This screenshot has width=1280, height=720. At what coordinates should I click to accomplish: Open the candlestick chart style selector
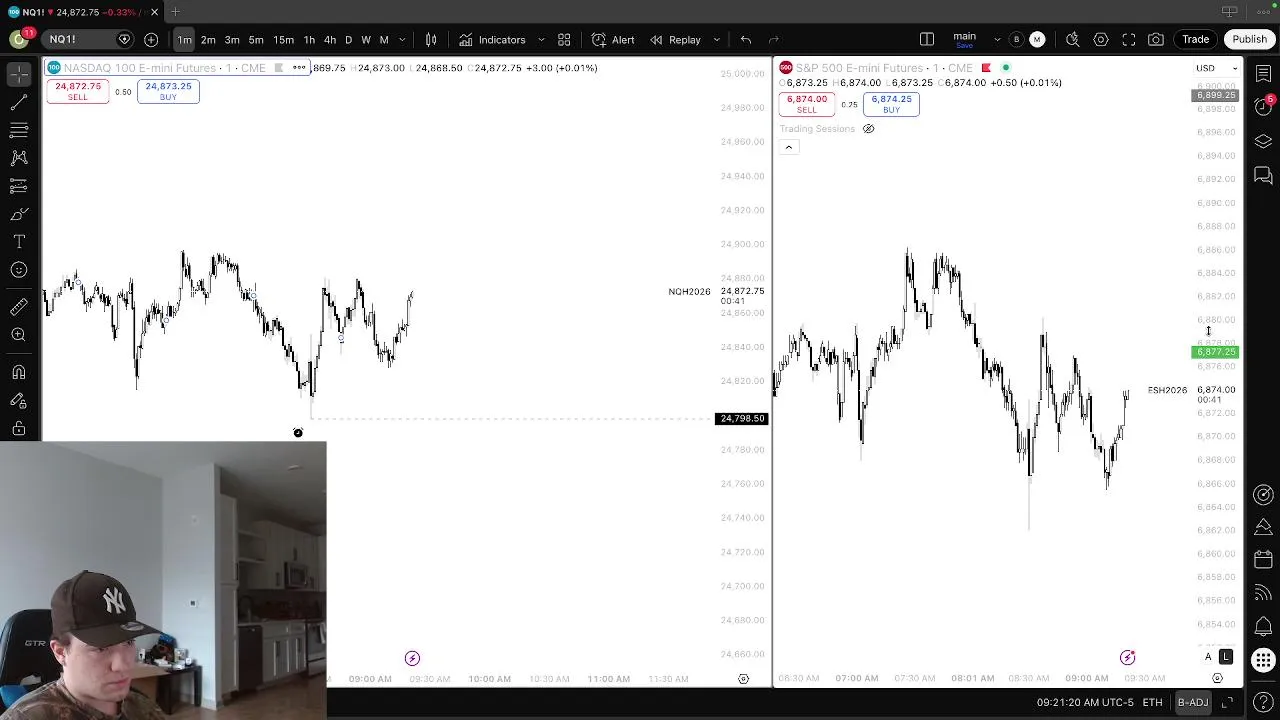[x=431, y=40]
